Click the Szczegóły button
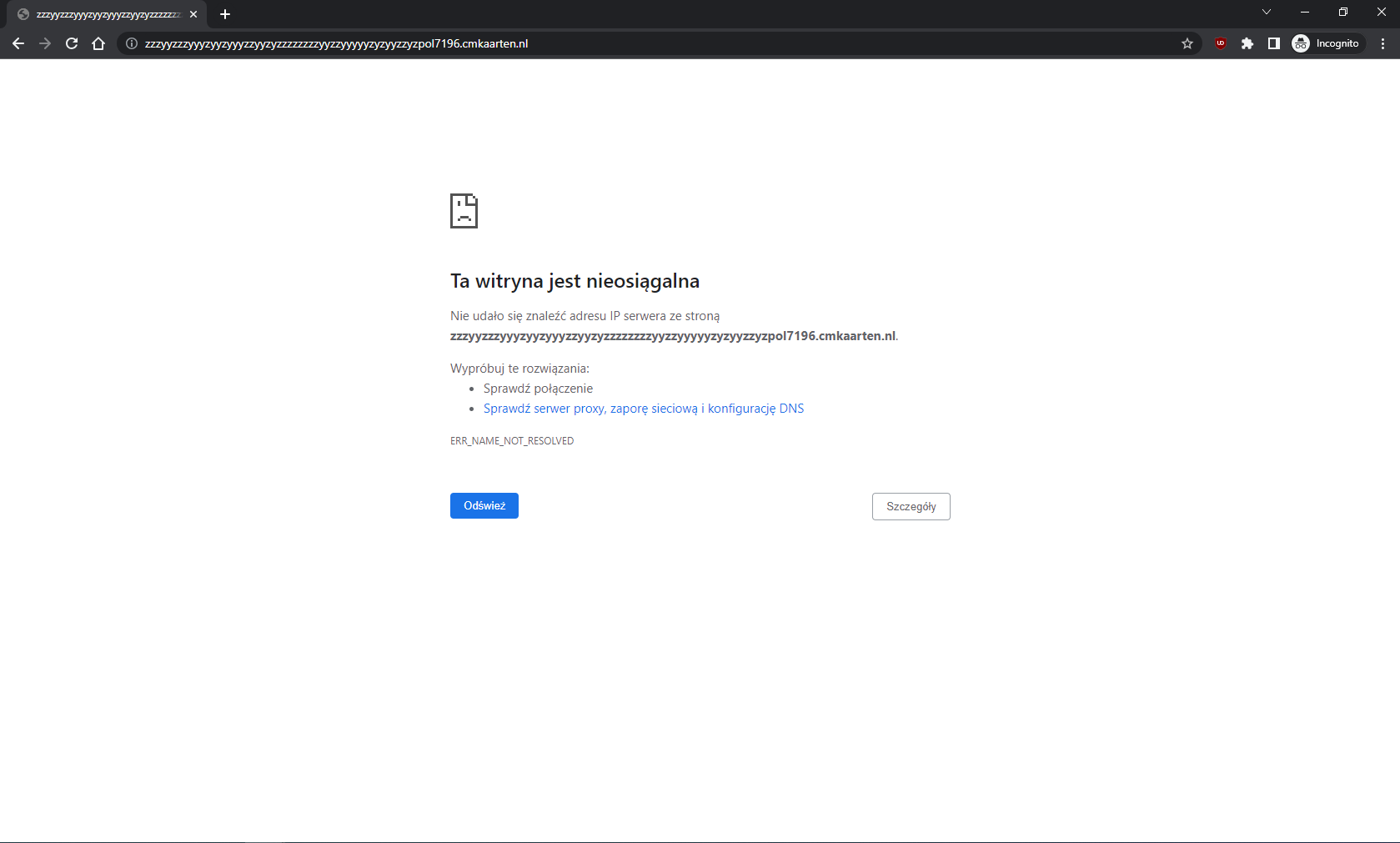The width and height of the screenshot is (1400, 843). [911, 506]
